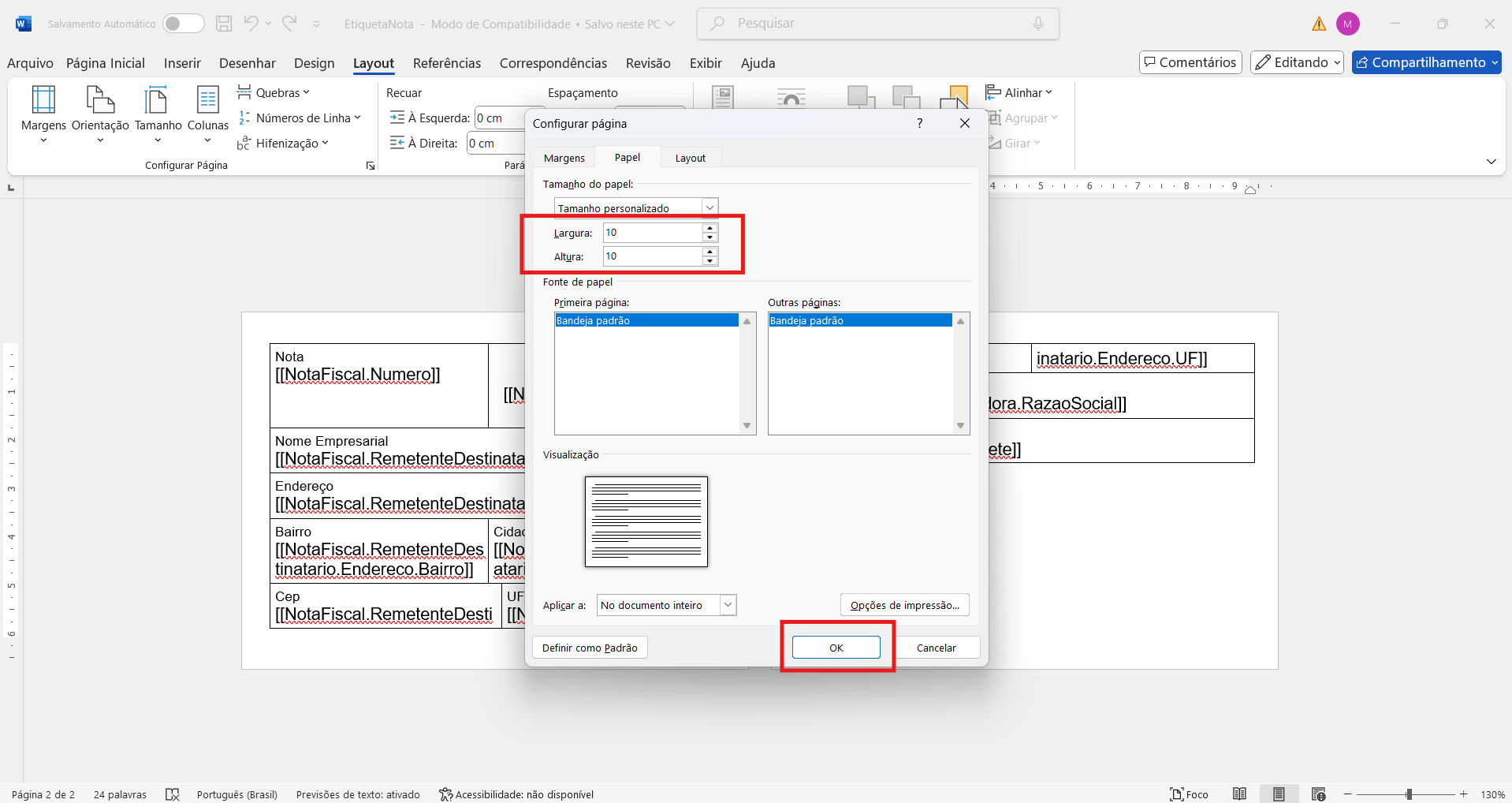
Task: Toggle the Salvamento Automático switch
Action: point(183,24)
